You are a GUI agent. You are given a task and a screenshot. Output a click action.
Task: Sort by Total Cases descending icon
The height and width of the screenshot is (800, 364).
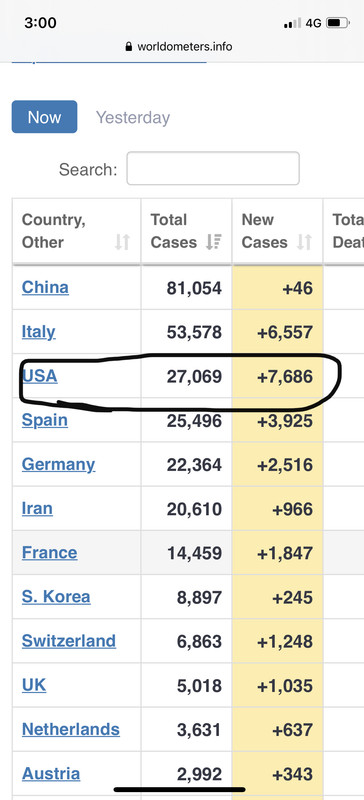(213, 242)
